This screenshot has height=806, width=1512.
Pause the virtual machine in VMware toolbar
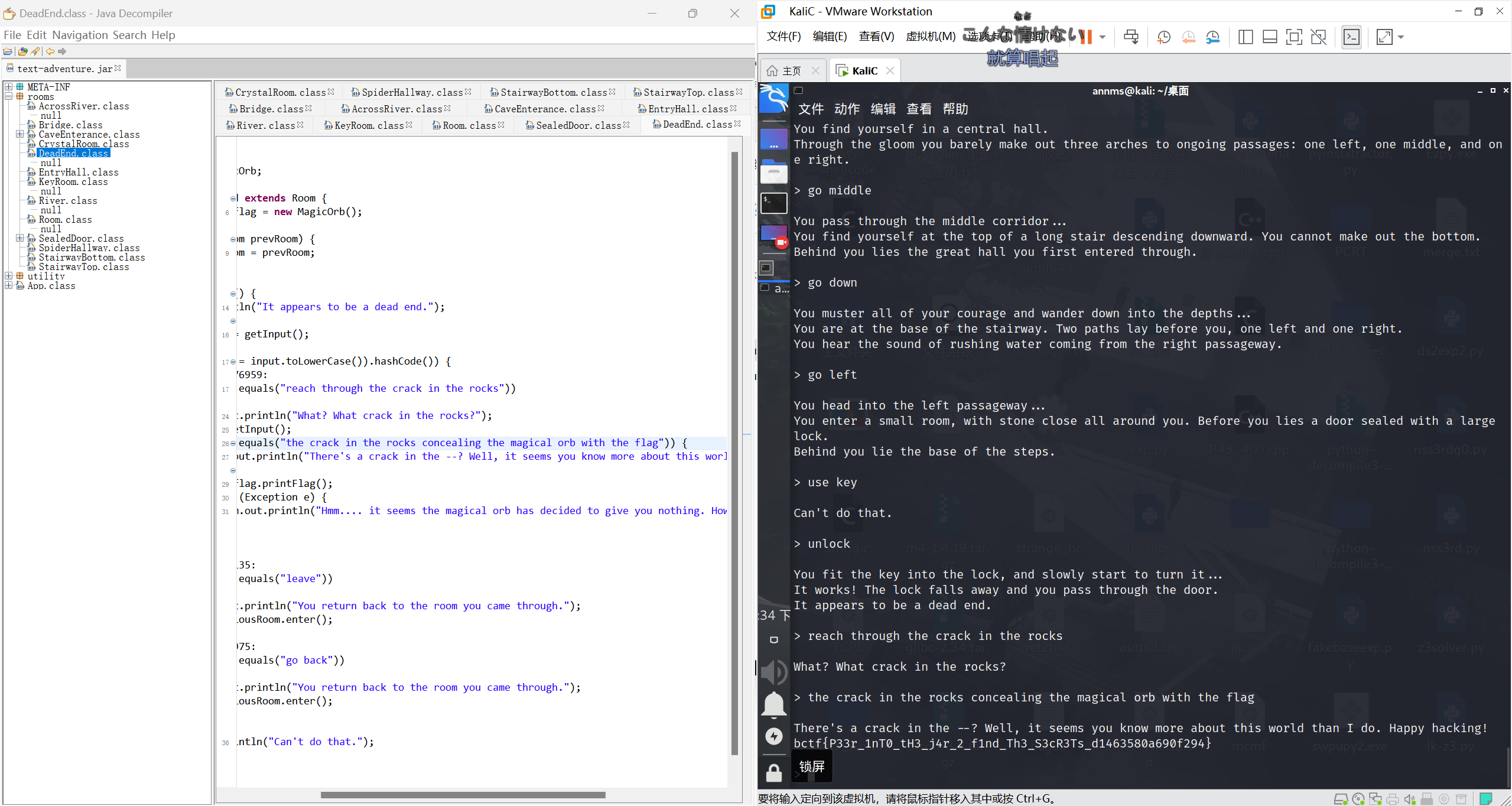click(1086, 37)
